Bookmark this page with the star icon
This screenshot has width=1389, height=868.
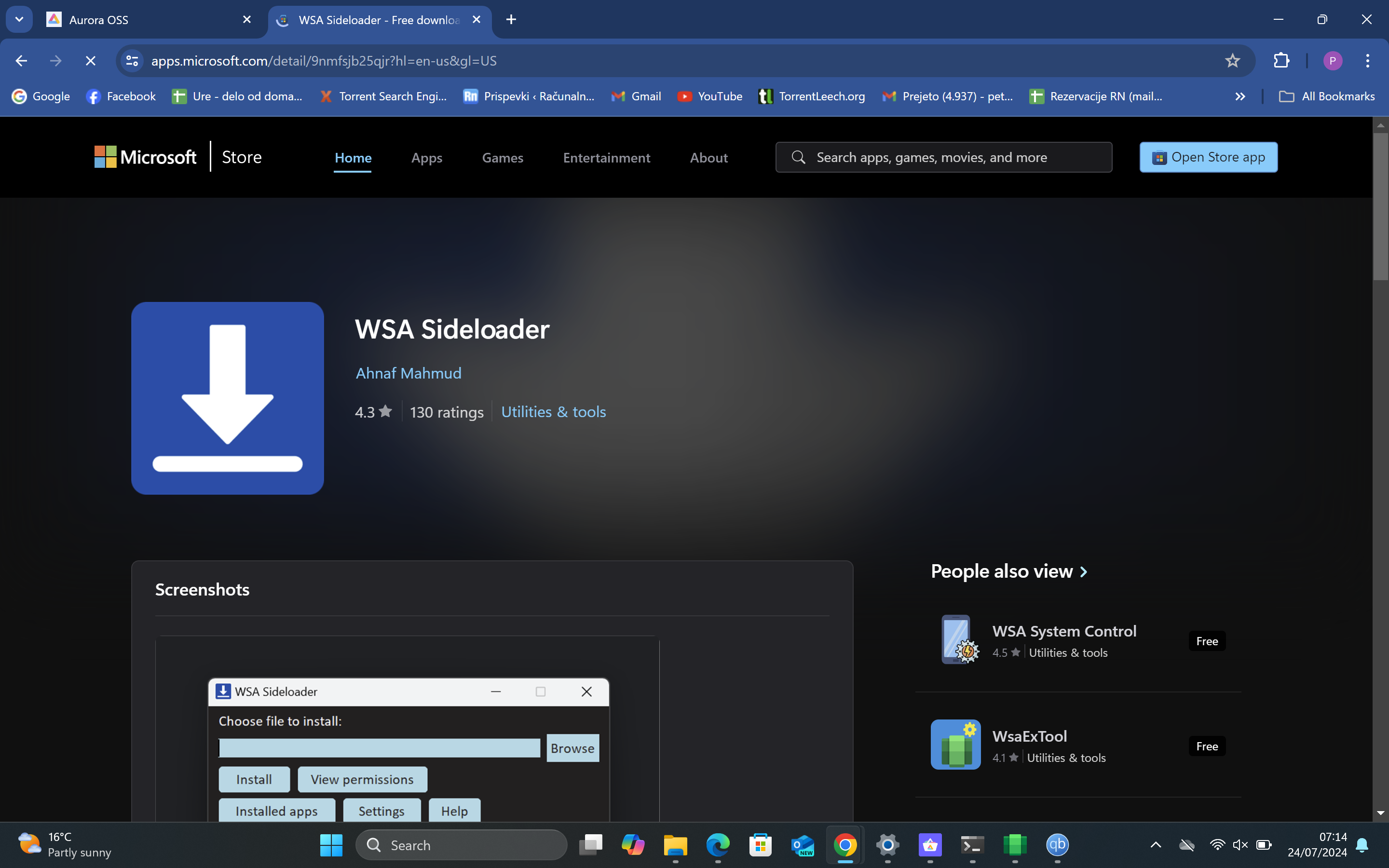pyautogui.click(x=1232, y=61)
